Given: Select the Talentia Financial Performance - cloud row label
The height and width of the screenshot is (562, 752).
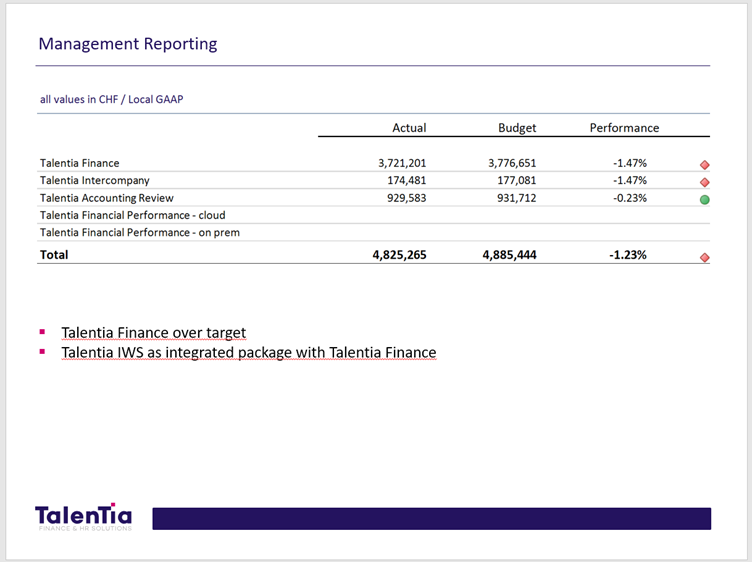Looking at the screenshot, I should (133, 215).
